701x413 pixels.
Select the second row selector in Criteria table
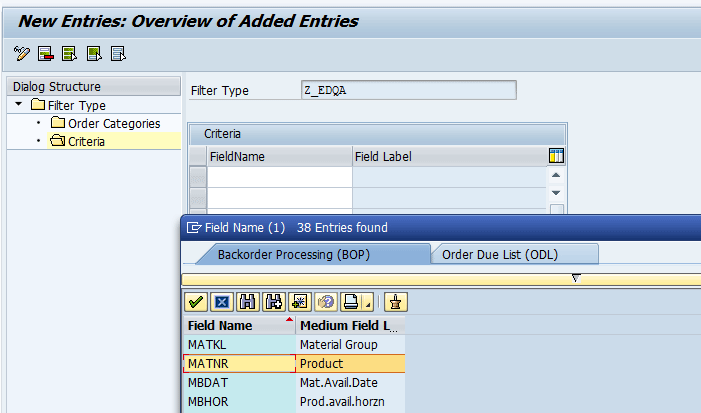pyautogui.click(x=198, y=198)
